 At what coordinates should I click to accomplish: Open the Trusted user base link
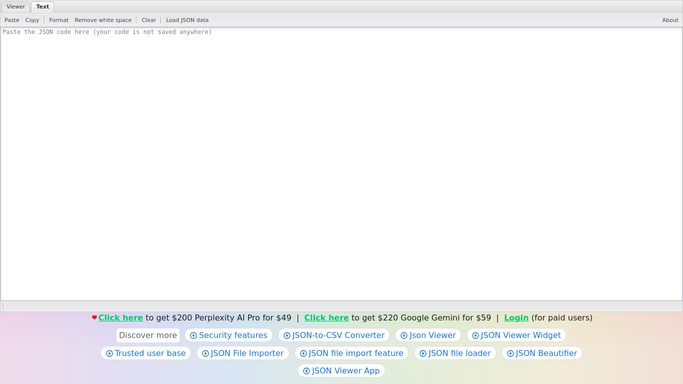tap(146, 353)
